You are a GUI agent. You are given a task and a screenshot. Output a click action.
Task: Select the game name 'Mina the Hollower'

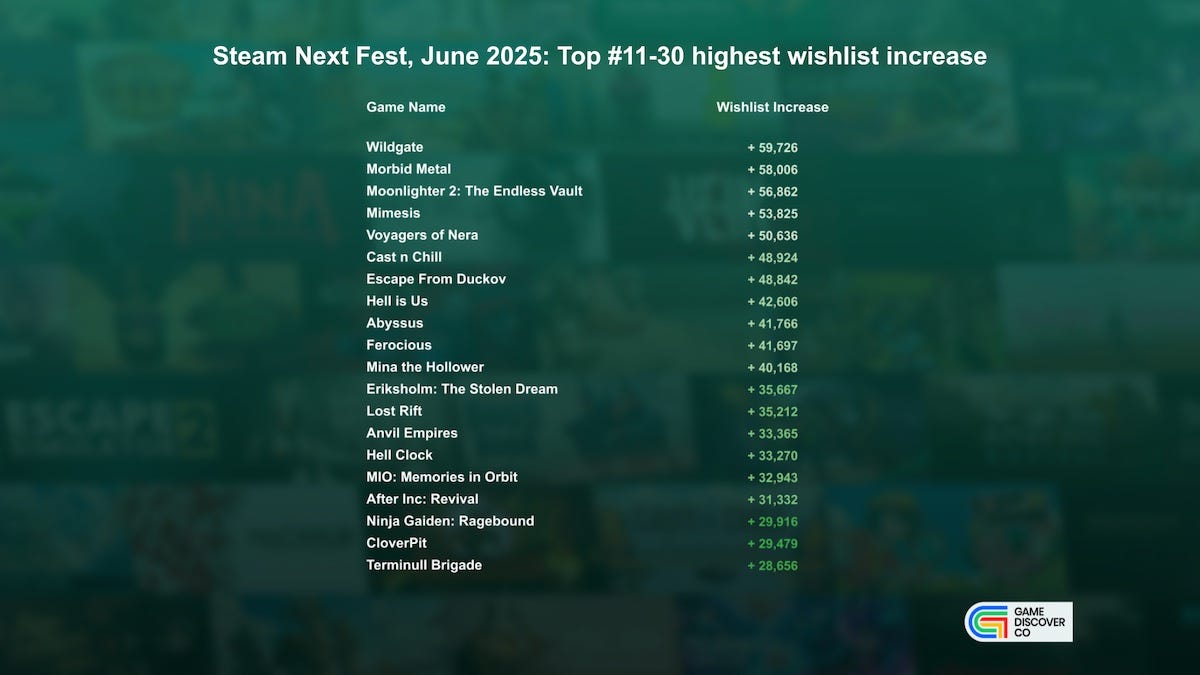point(425,367)
